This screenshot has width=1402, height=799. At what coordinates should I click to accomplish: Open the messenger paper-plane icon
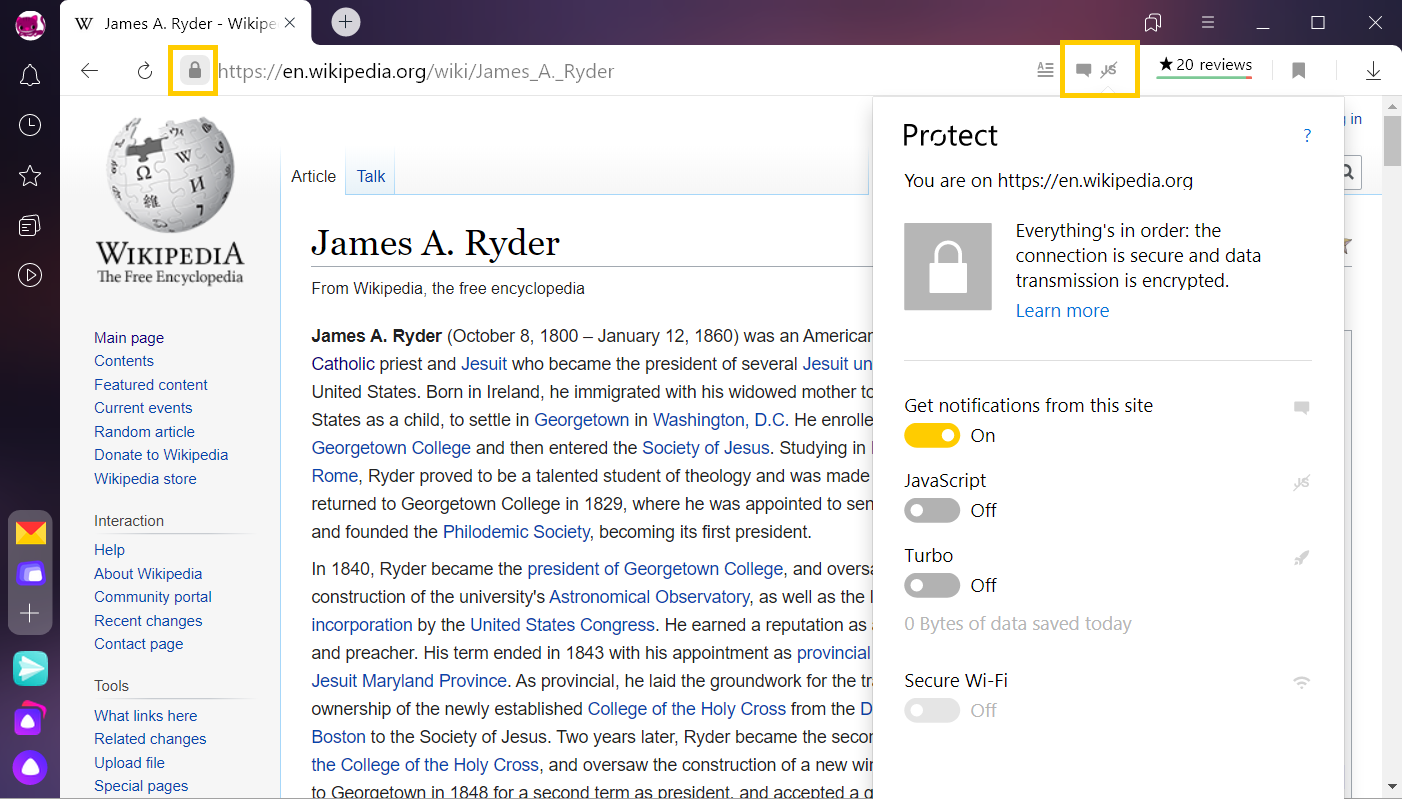pos(30,668)
